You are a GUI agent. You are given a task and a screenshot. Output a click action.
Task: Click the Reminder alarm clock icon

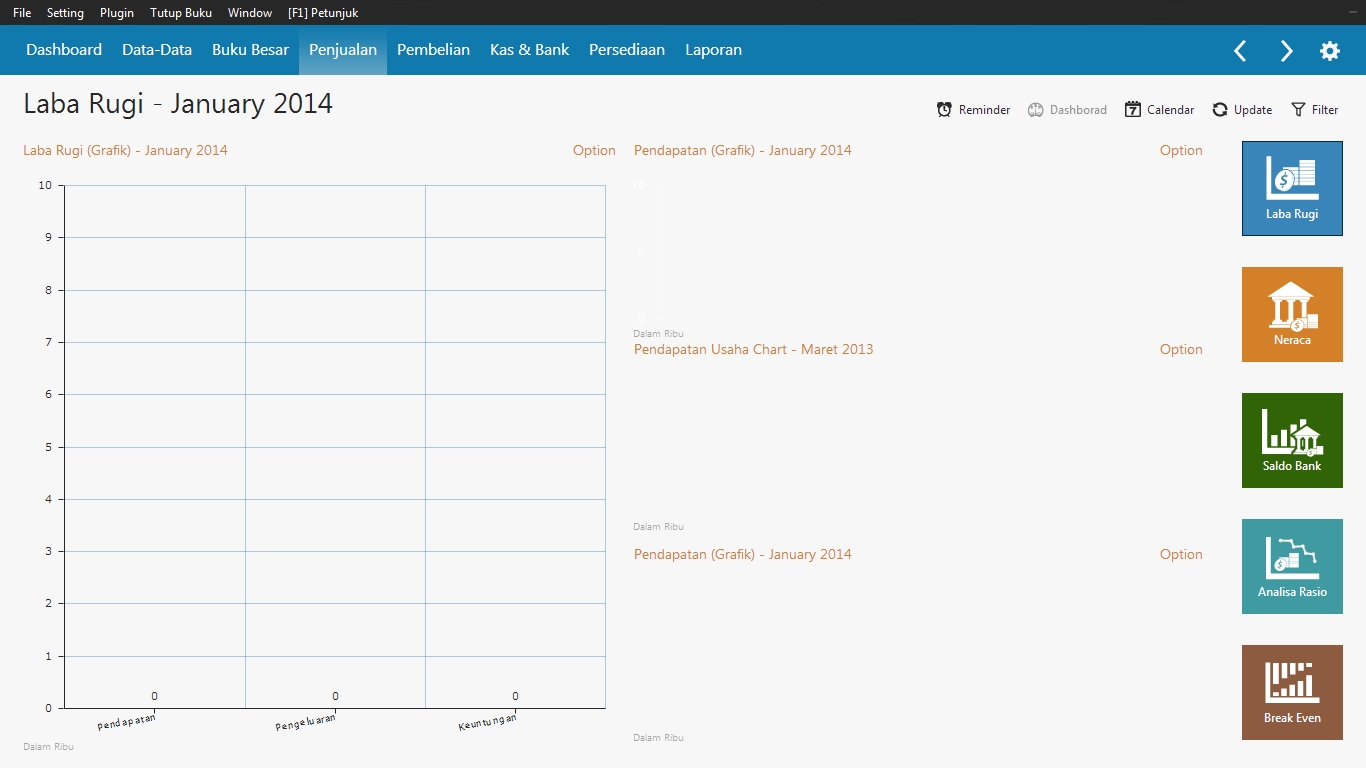click(944, 110)
